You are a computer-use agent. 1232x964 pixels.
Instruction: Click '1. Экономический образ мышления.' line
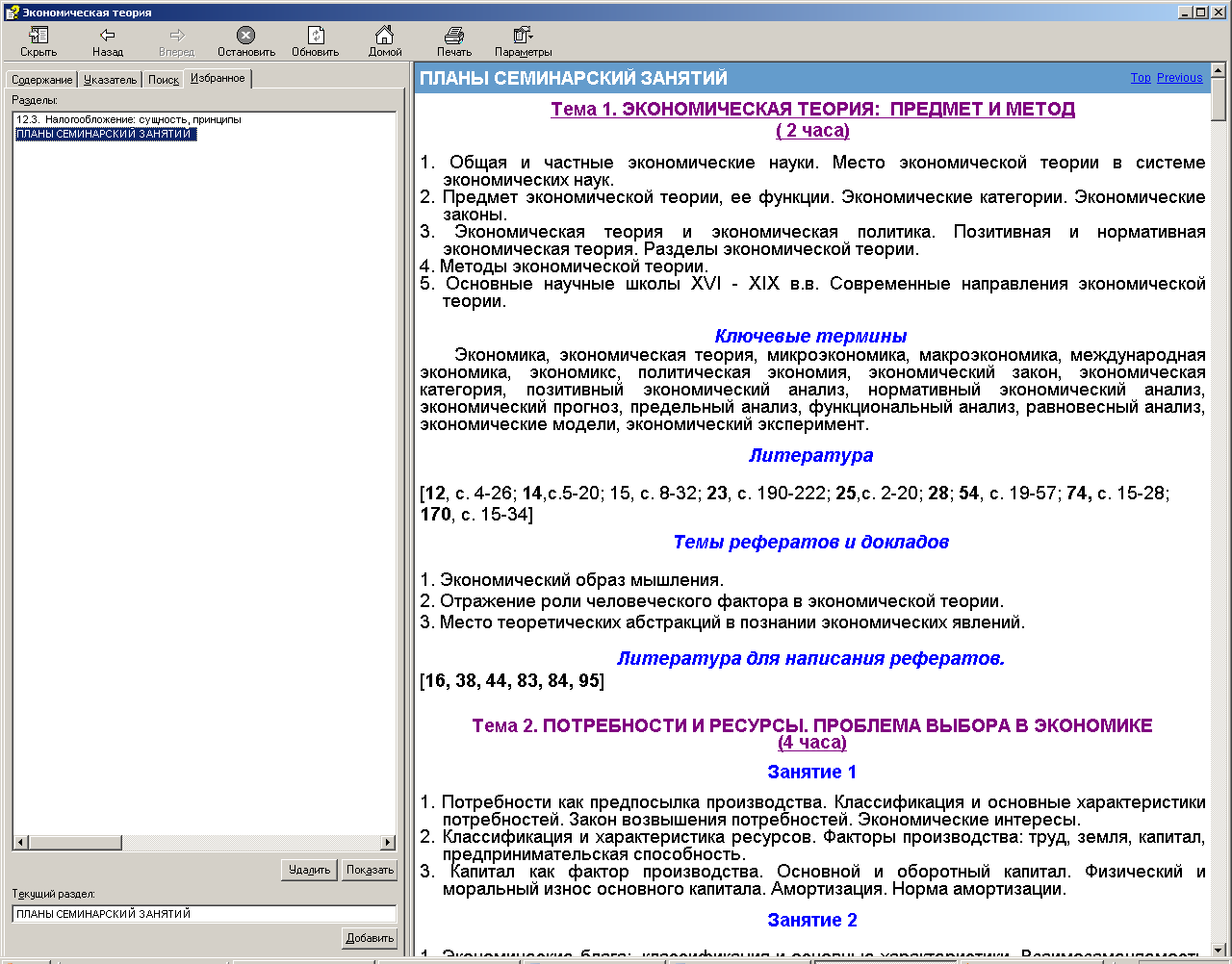pyautogui.click(x=572, y=580)
